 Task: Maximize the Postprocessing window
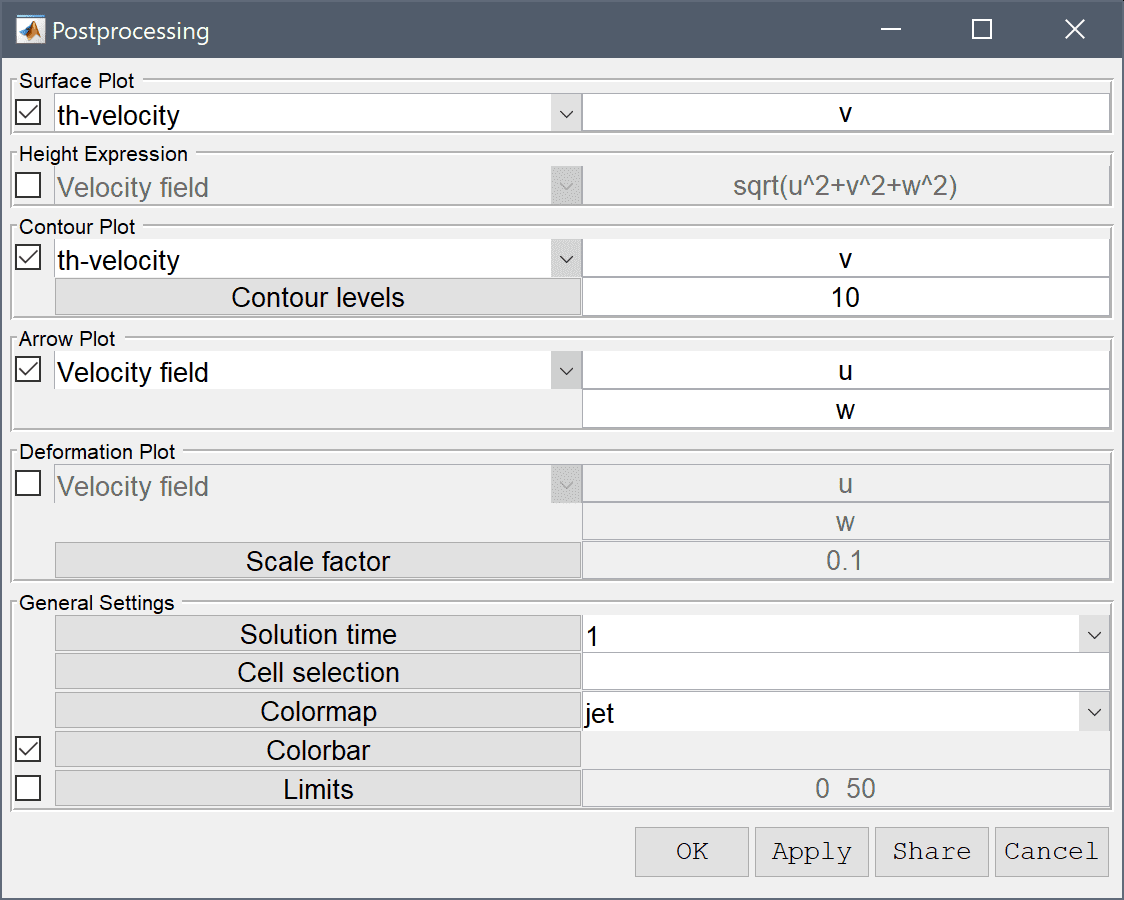982,29
